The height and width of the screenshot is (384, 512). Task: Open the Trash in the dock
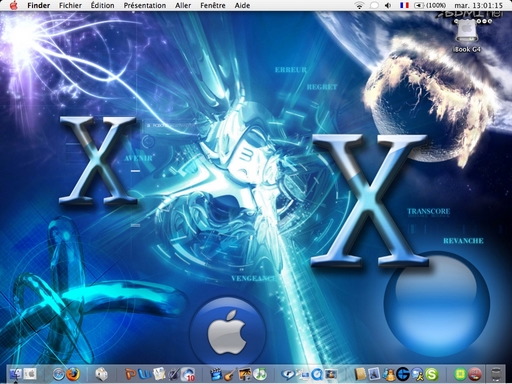[496, 374]
